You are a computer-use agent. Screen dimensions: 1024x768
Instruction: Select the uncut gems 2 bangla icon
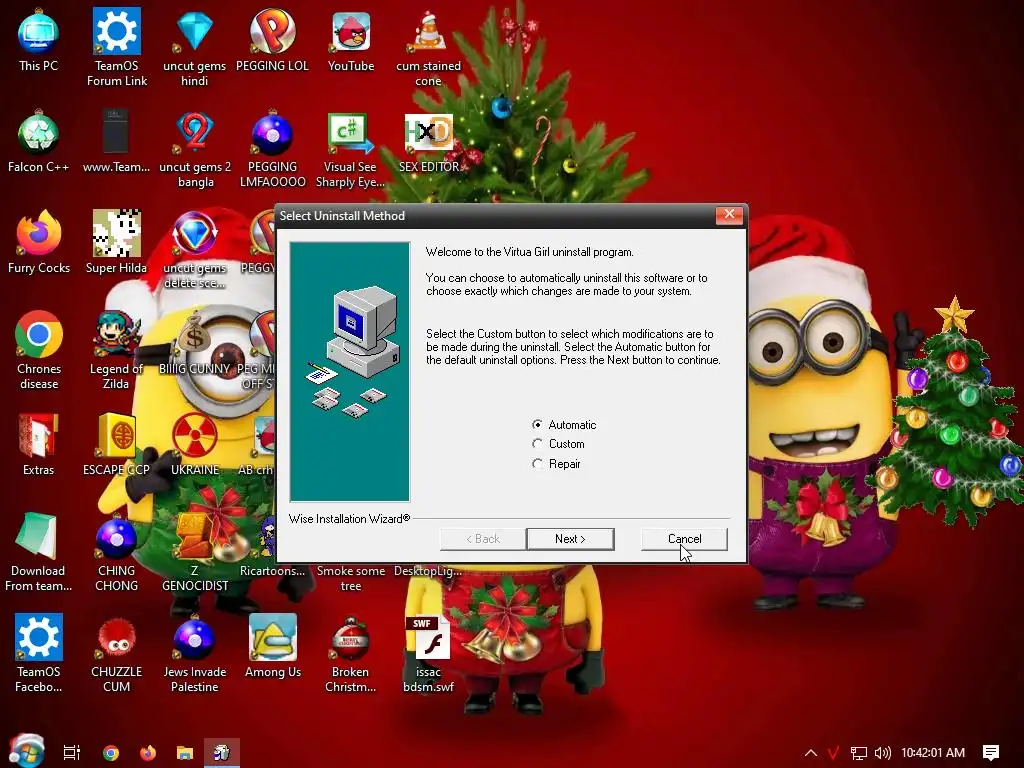[x=195, y=149]
